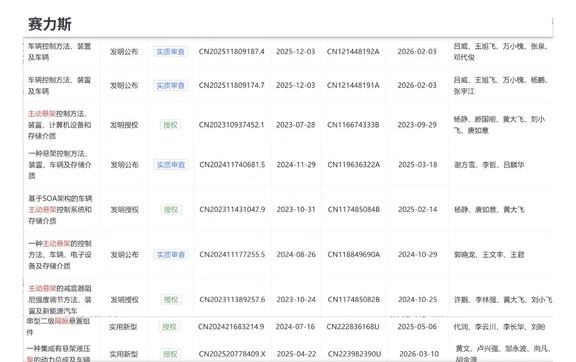The width and height of the screenshot is (576, 362).
Task: Click the publication date 2025-02-14
Action: [x=418, y=209]
